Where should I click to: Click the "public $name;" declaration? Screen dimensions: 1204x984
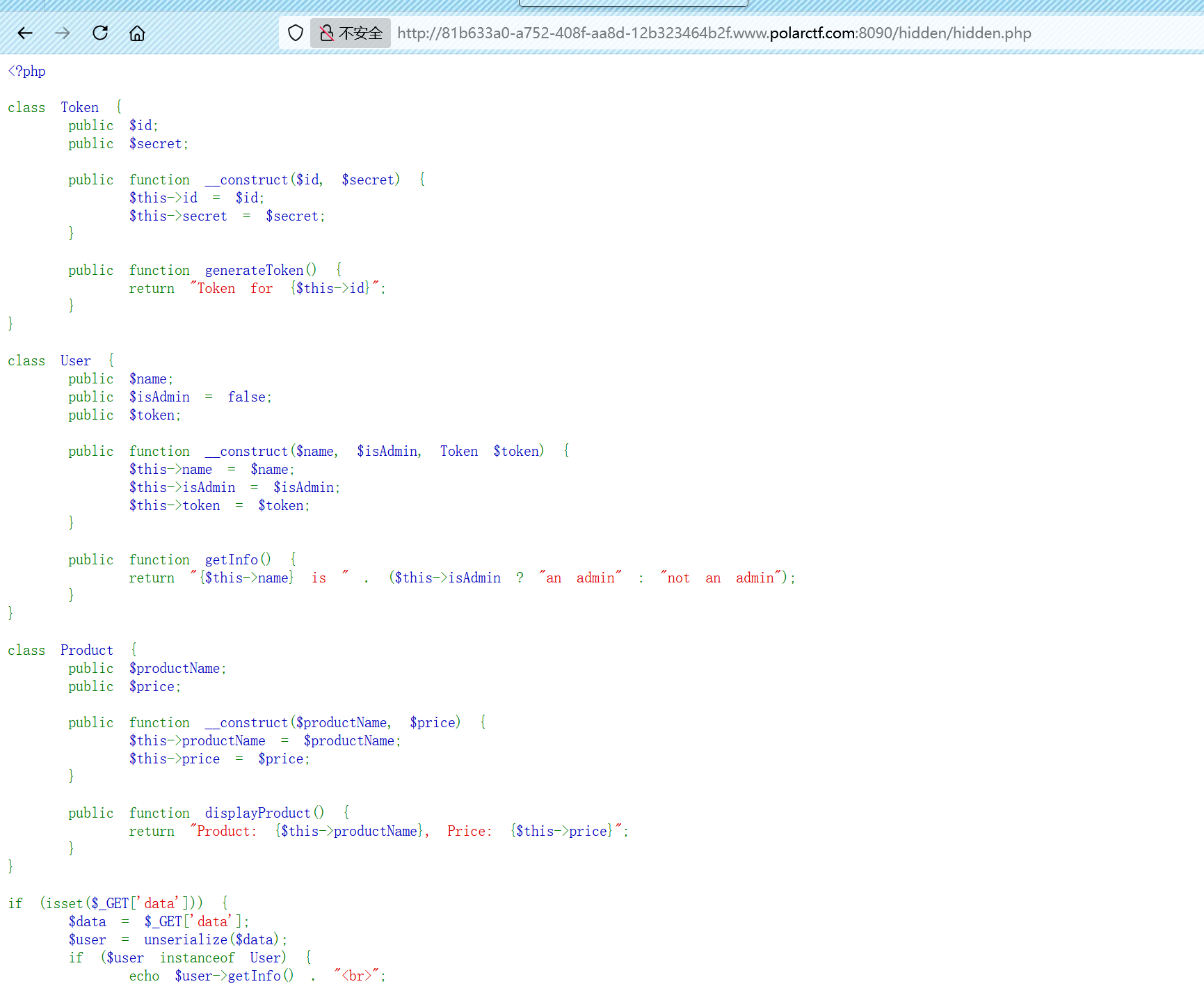point(120,379)
